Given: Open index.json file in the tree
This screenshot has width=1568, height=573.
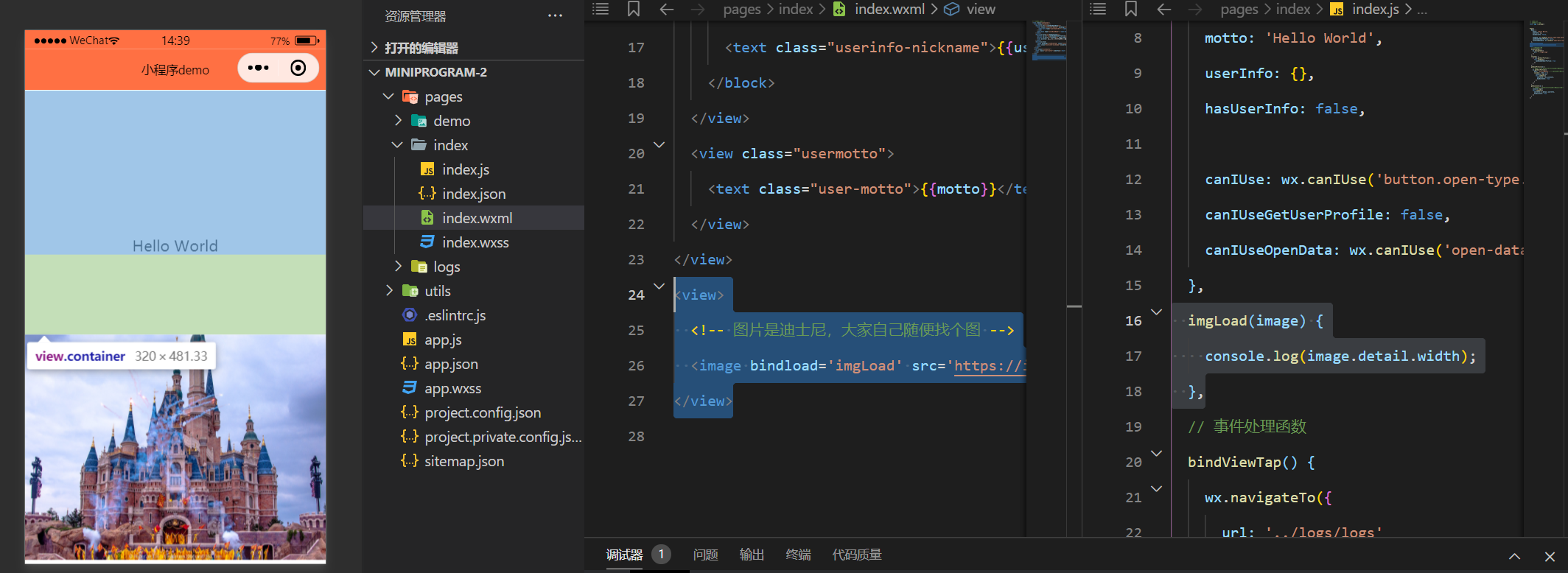Looking at the screenshot, I should click(474, 194).
